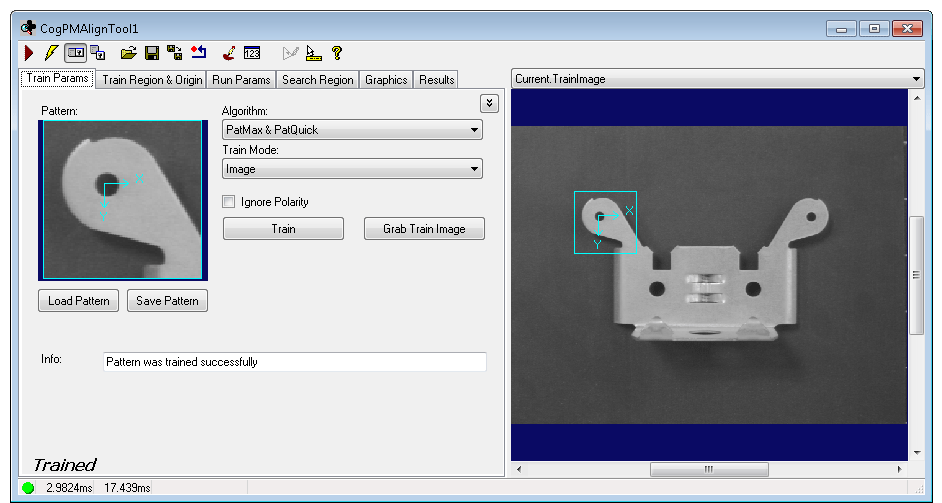Open the Train Mode dropdown set to Image
Viewport: 942px width, 503px height.
pyautogui.click(x=352, y=169)
